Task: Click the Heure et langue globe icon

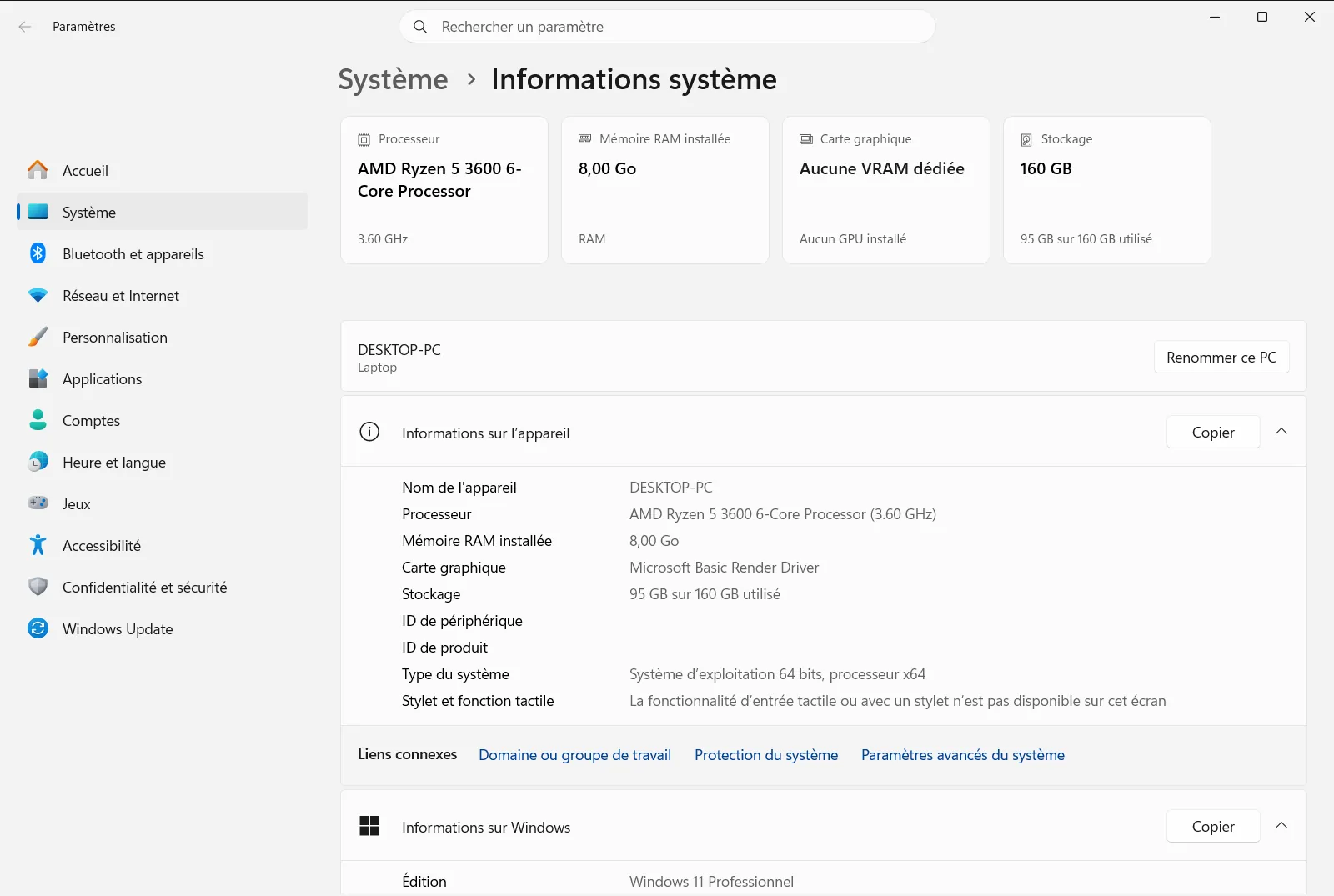Action: coord(38,462)
